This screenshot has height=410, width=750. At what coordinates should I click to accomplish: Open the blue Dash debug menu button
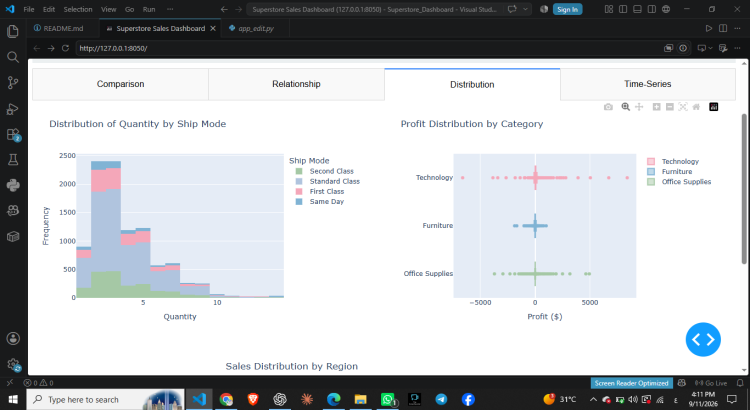coord(703,339)
